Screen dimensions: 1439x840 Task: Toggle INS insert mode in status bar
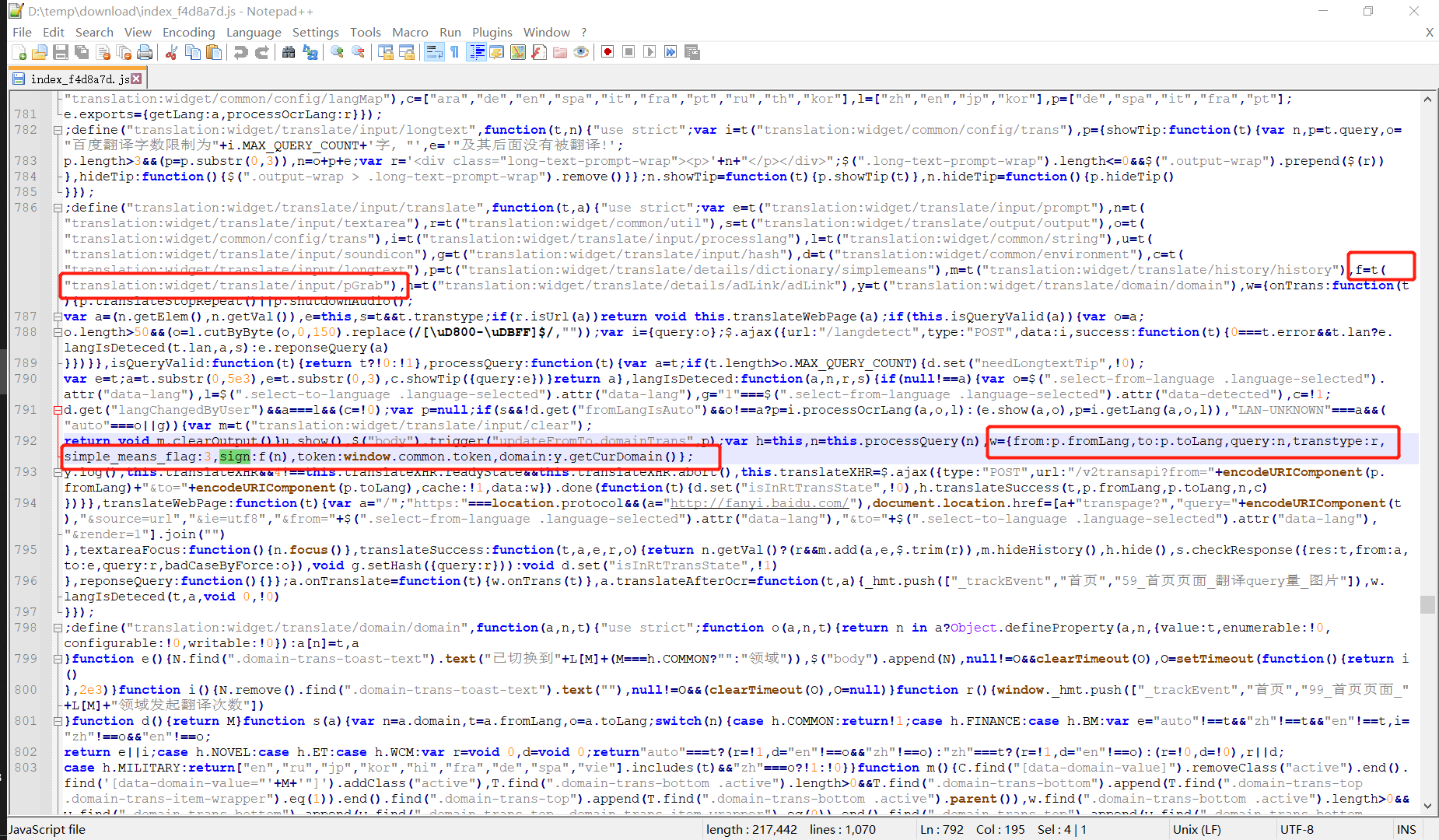pos(1406,829)
